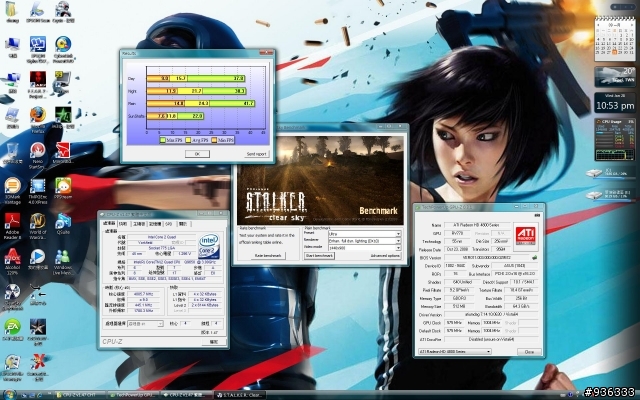This screenshot has width=640, height=400.
Task: Click the Start benchmark button
Action: (x=319, y=256)
